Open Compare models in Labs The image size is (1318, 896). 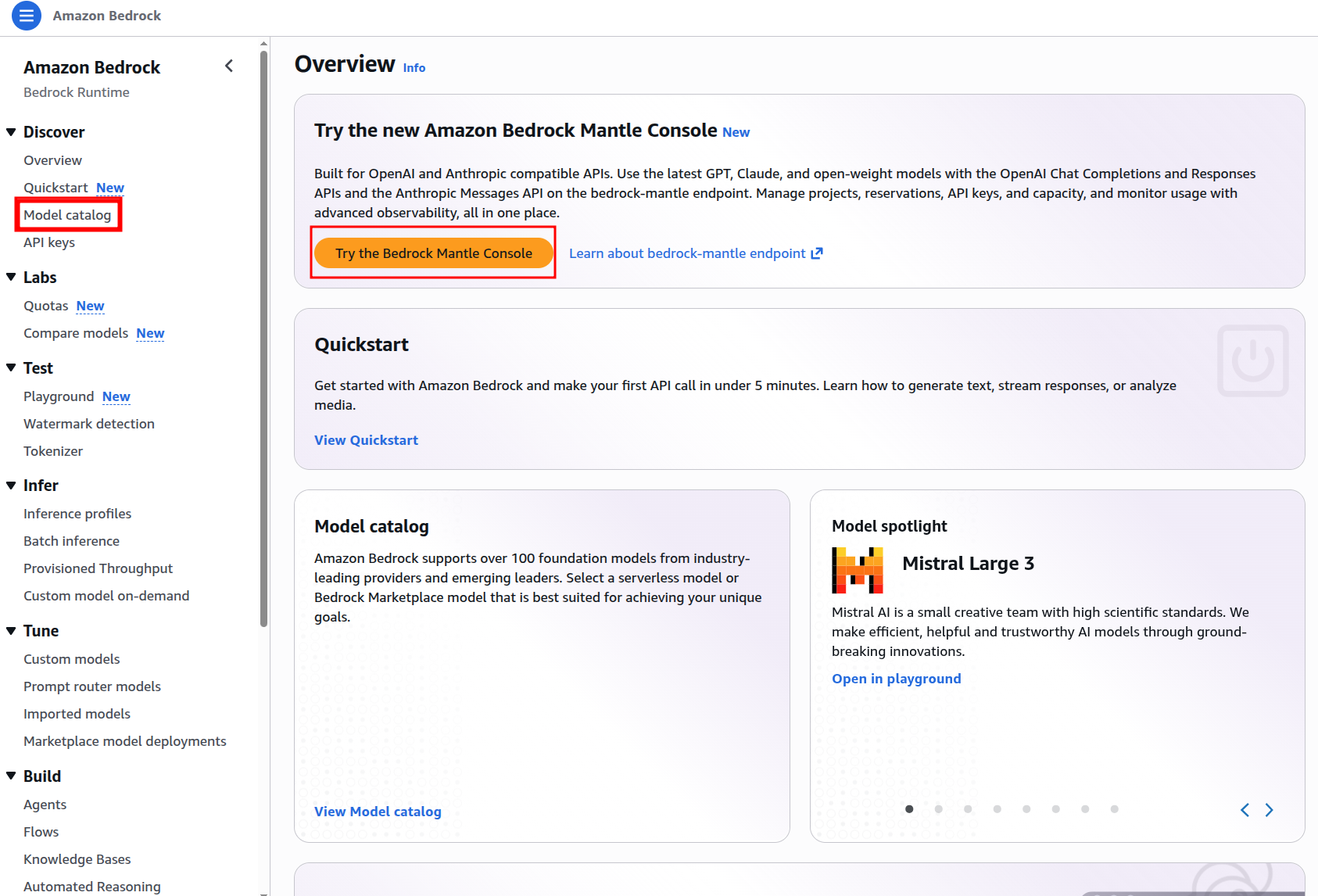(x=76, y=333)
